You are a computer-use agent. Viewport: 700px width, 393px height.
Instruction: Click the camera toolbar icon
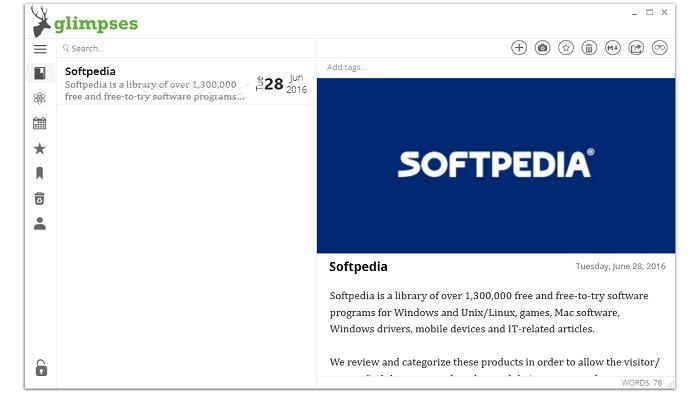tap(542, 48)
